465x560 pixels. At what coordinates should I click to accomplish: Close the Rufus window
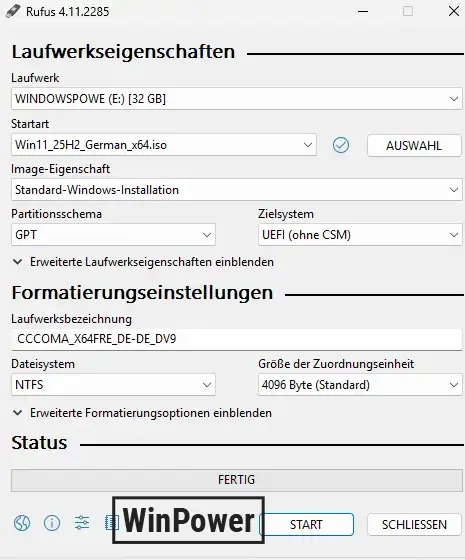[x=454, y=11]
